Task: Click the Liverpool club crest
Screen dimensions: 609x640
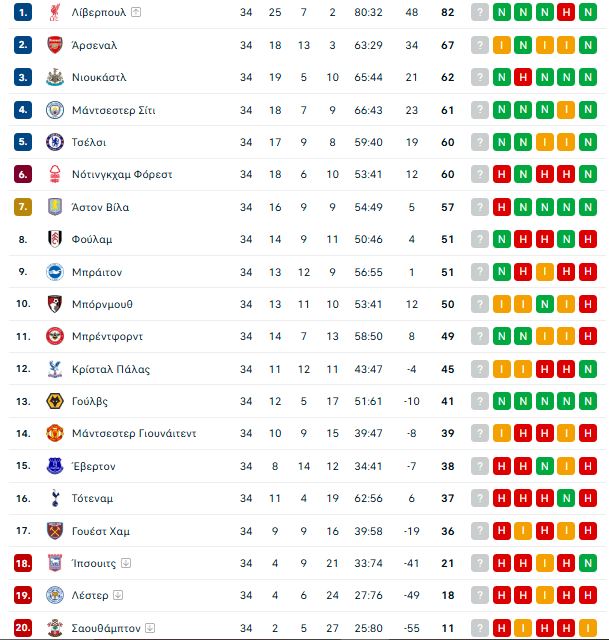Action: click(55, 12)
